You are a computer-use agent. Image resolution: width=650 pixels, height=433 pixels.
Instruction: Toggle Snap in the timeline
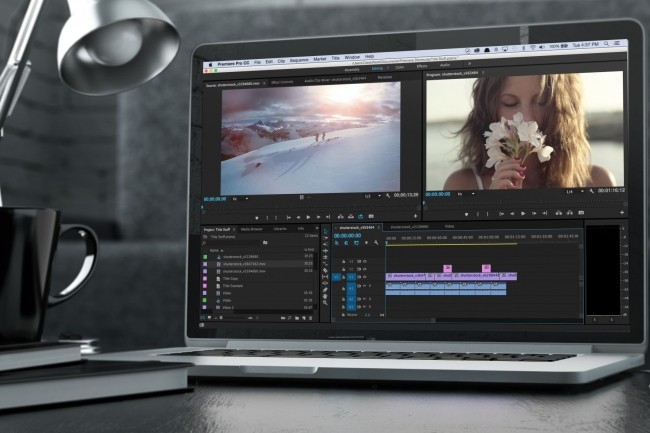(346, 243)
